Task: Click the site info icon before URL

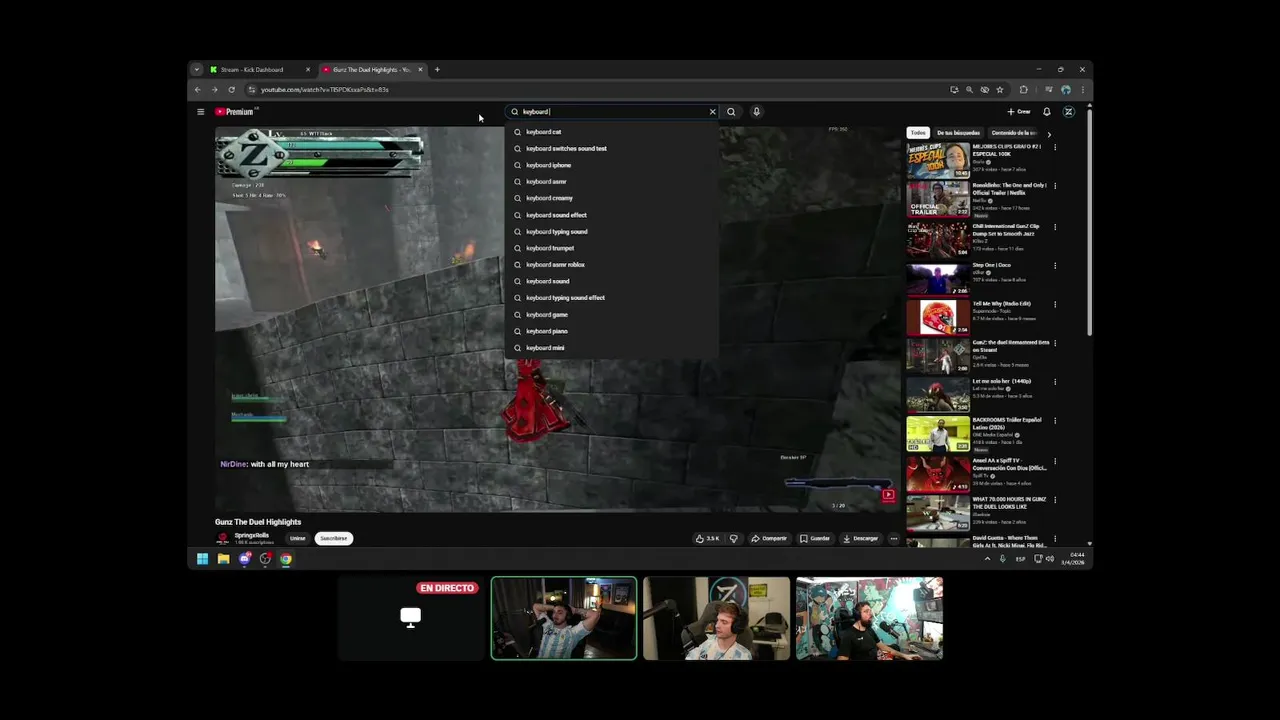Action: click(251, 89)
